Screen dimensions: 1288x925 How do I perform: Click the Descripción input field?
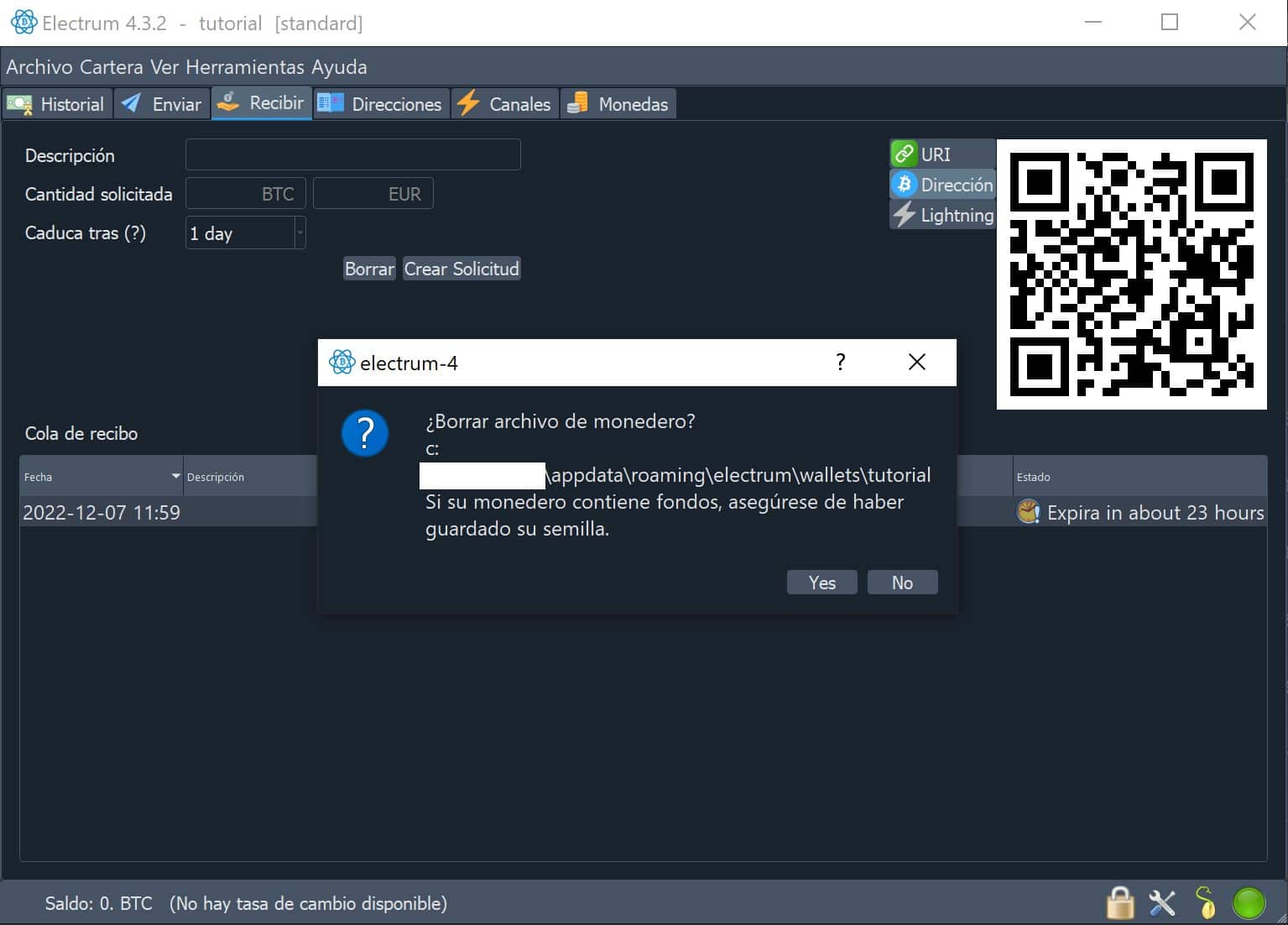click(x=352, y=154)
